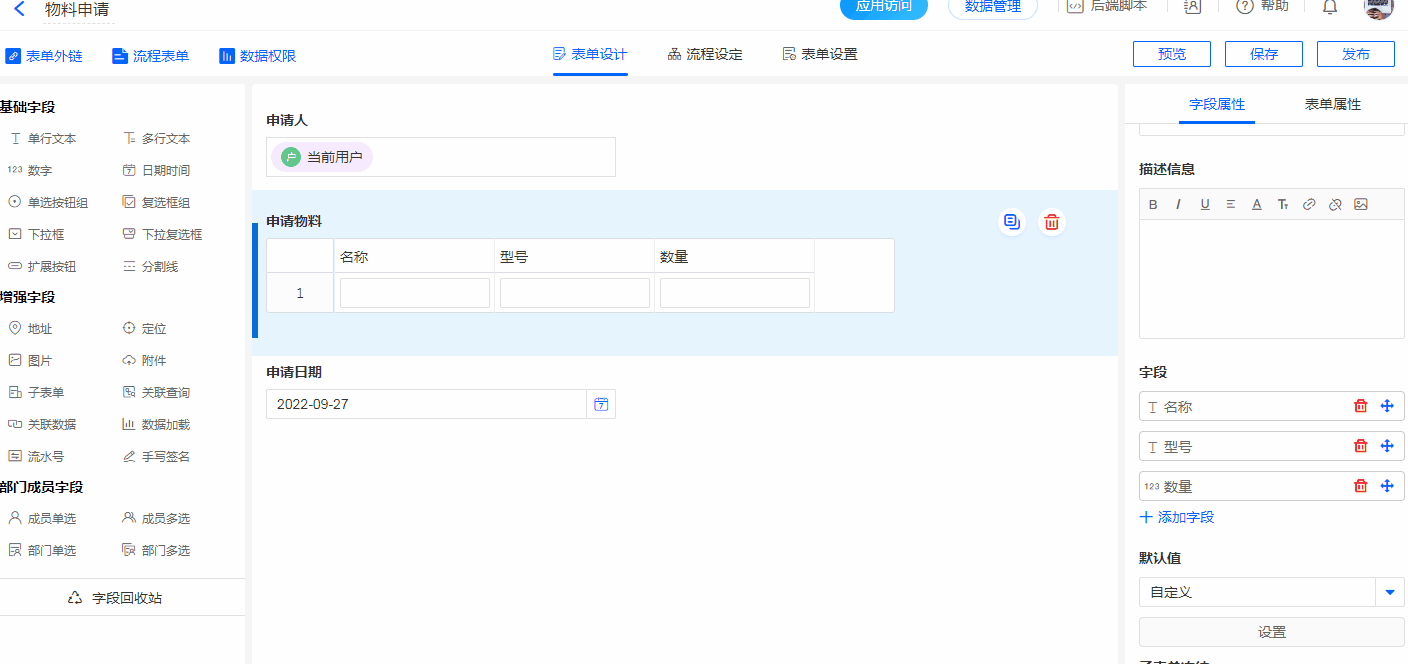Click the 名称 input cell in row 1
The image size is (1408, 664).
[415, 293]
